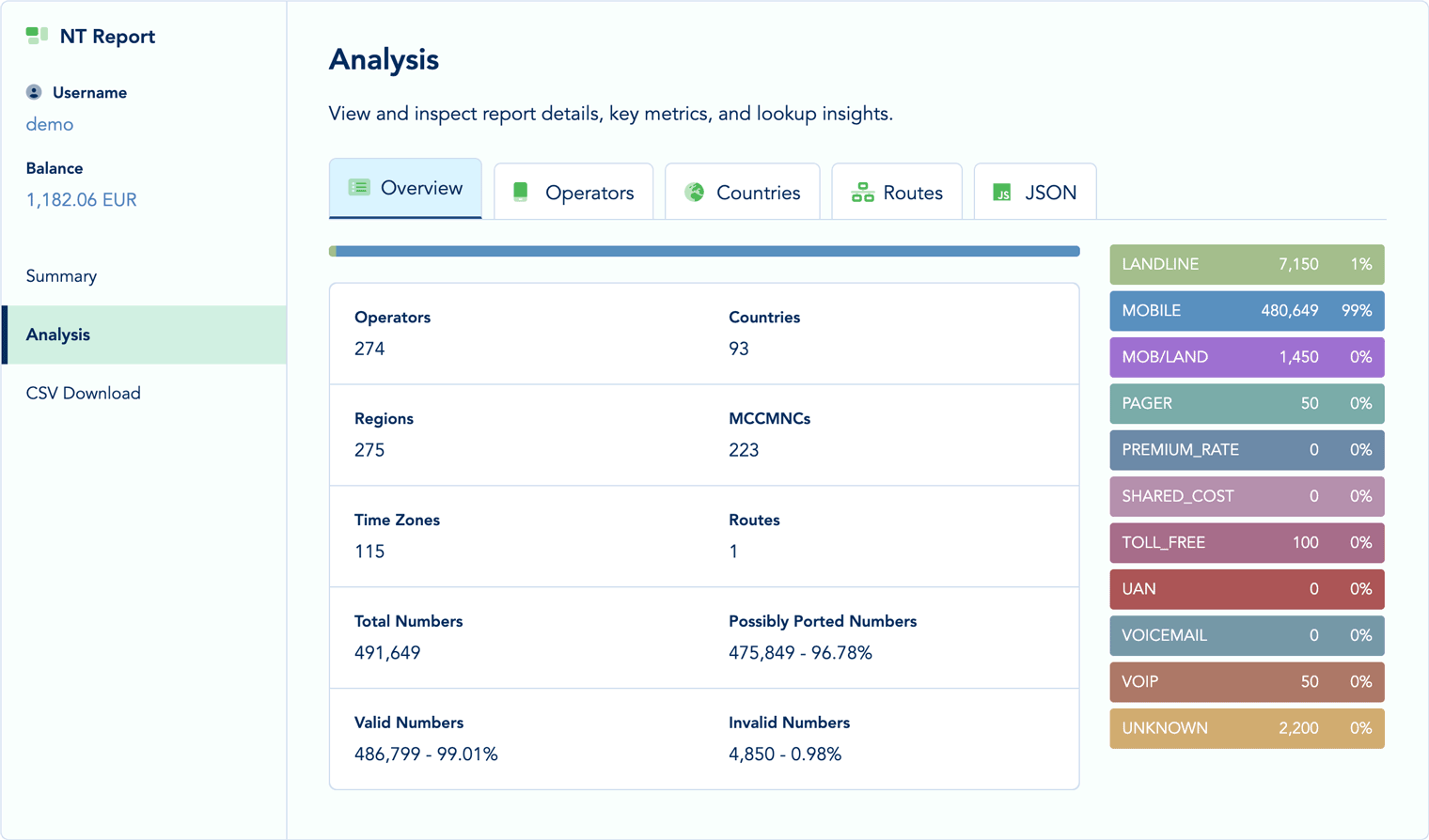The image size is (1429, 840).
Task: Open CSV Download from sidebar
Action: tap(83, 394)
